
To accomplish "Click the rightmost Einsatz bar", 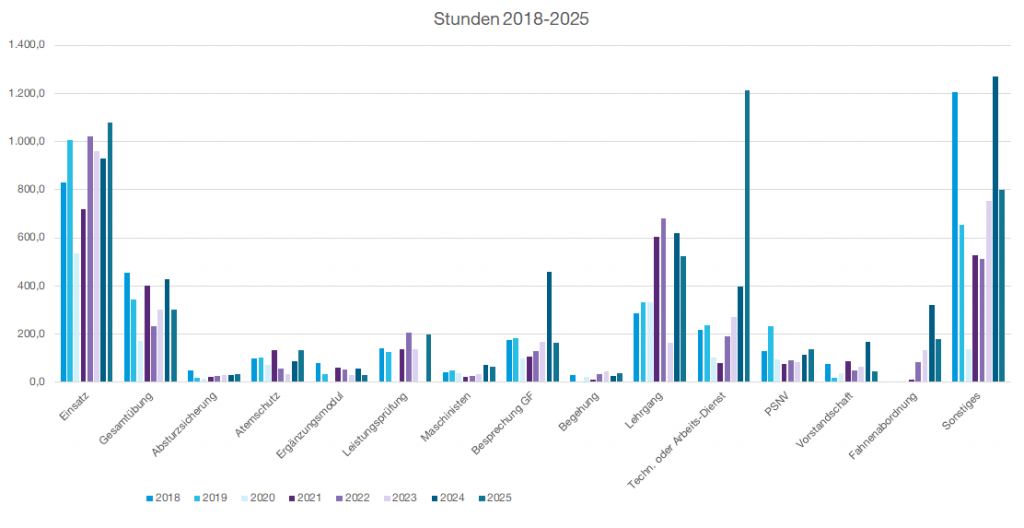I will pyautogui.click(x=110, y=252).
